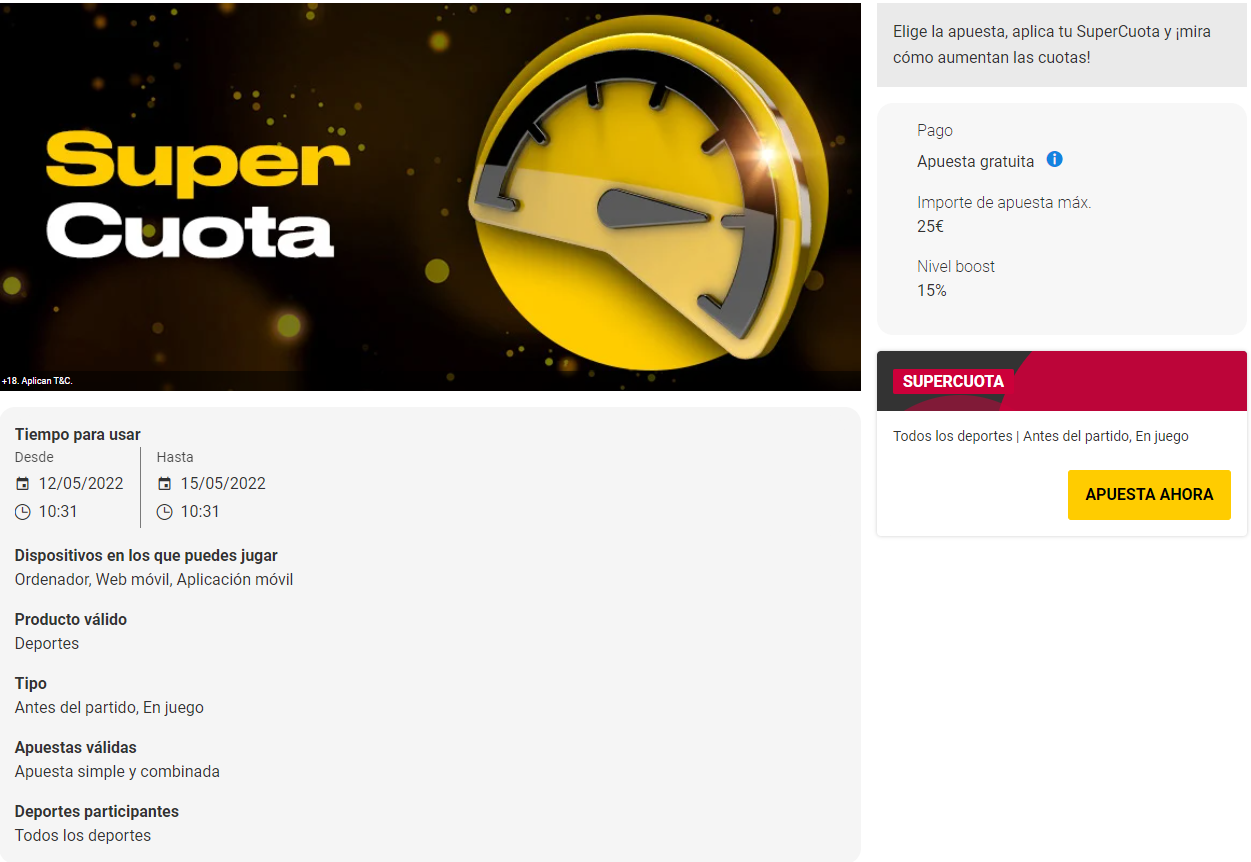Click the 25€ max bet amount
The height and width of the screenshot is (862, 1251).
930,227
